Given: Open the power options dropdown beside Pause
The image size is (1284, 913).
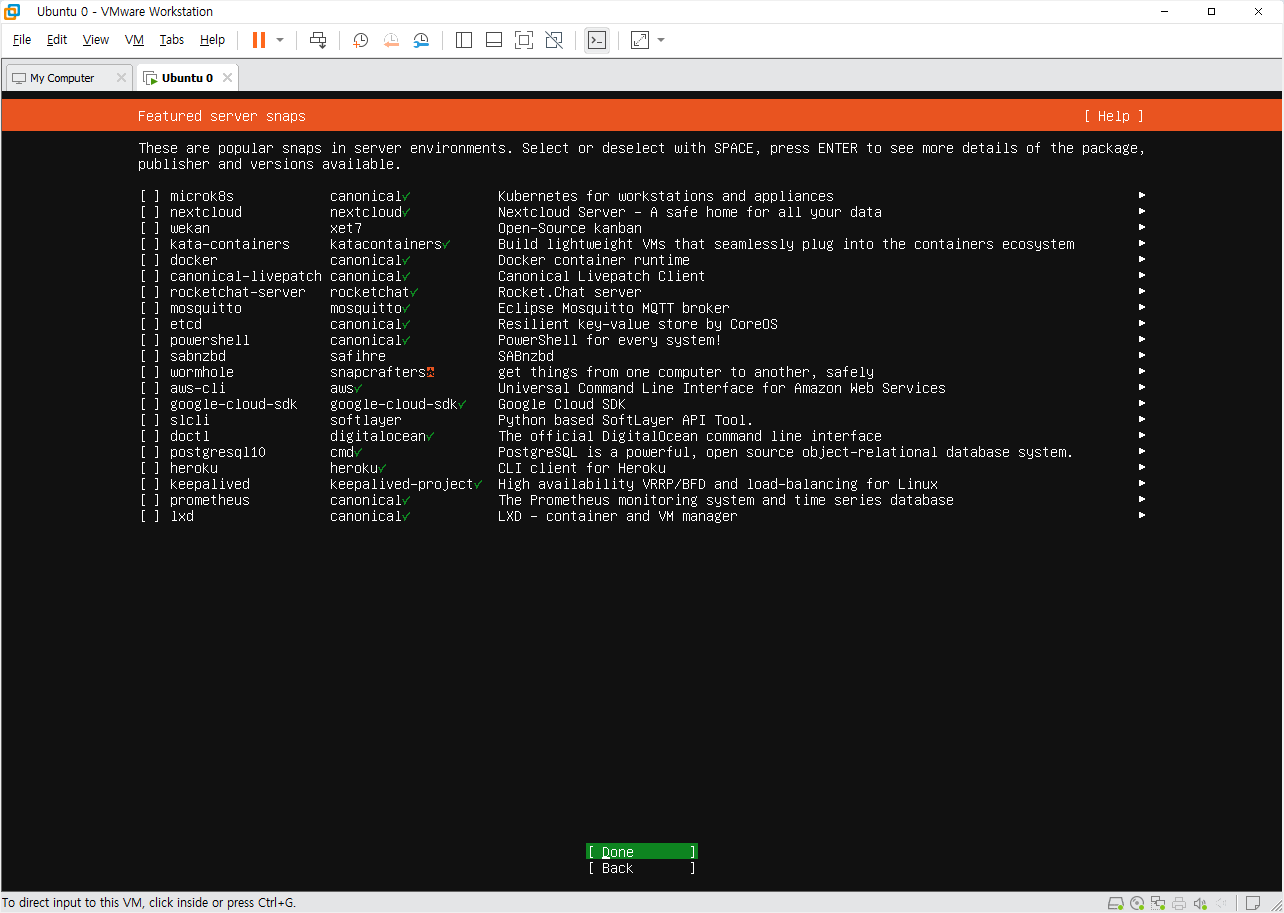Looking at the screenshot, I should [x=280, y=40].
